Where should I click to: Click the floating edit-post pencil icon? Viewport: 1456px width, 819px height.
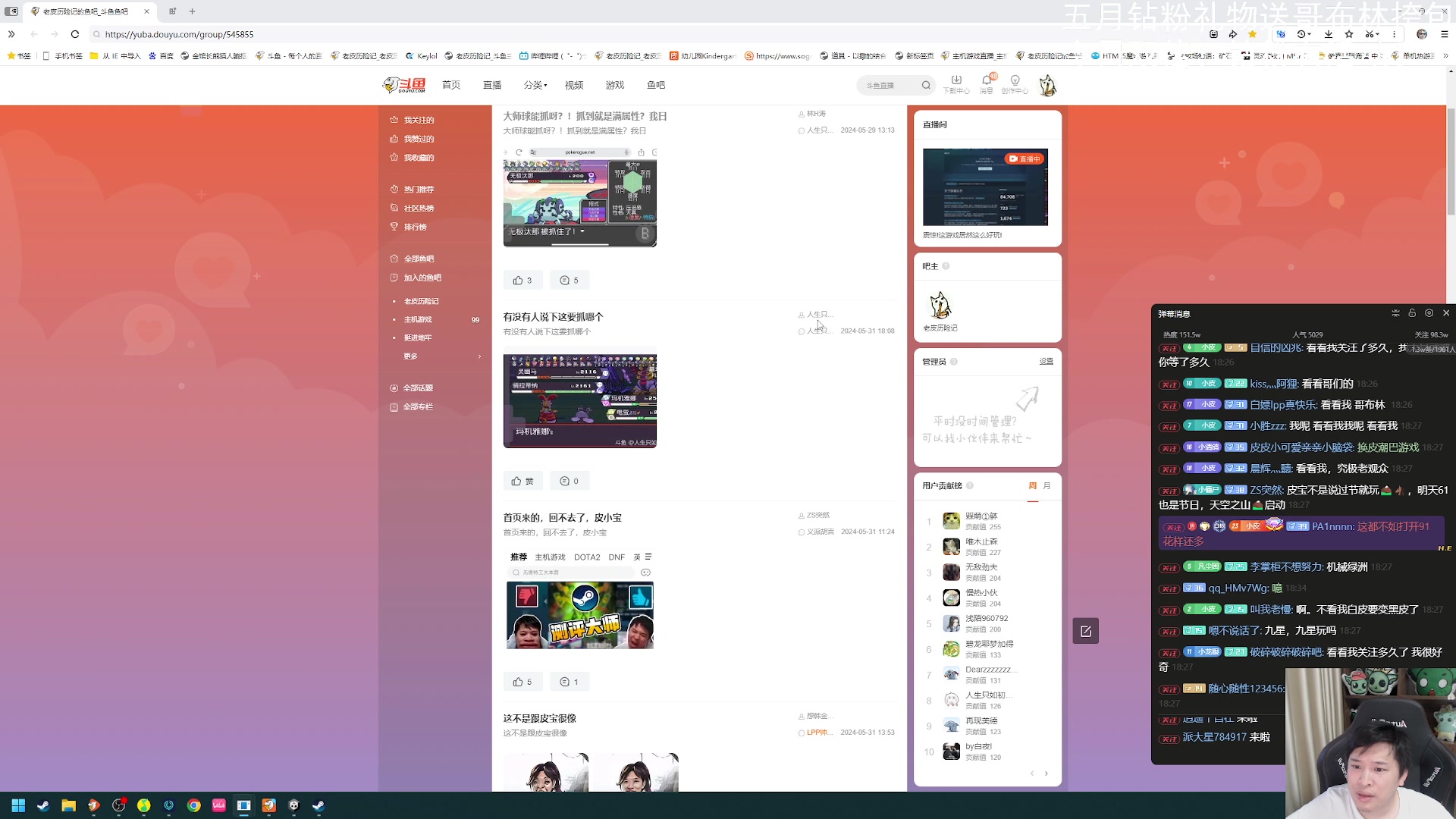pos(1085,631)
